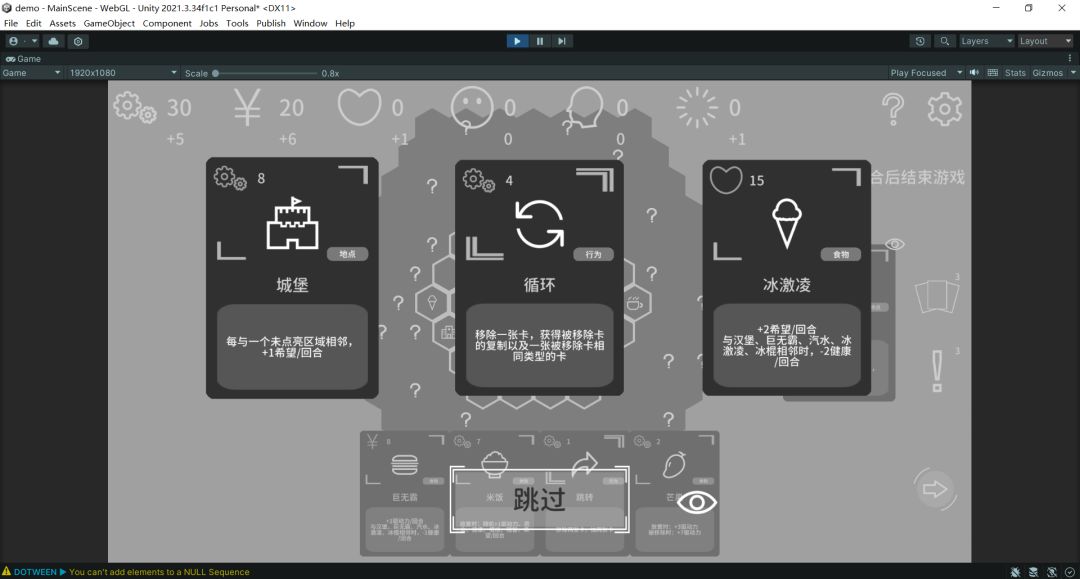Viewport: 1080px width, 579px height.
Task: Pause the game with the Pause button
Action: click(539, 41)
